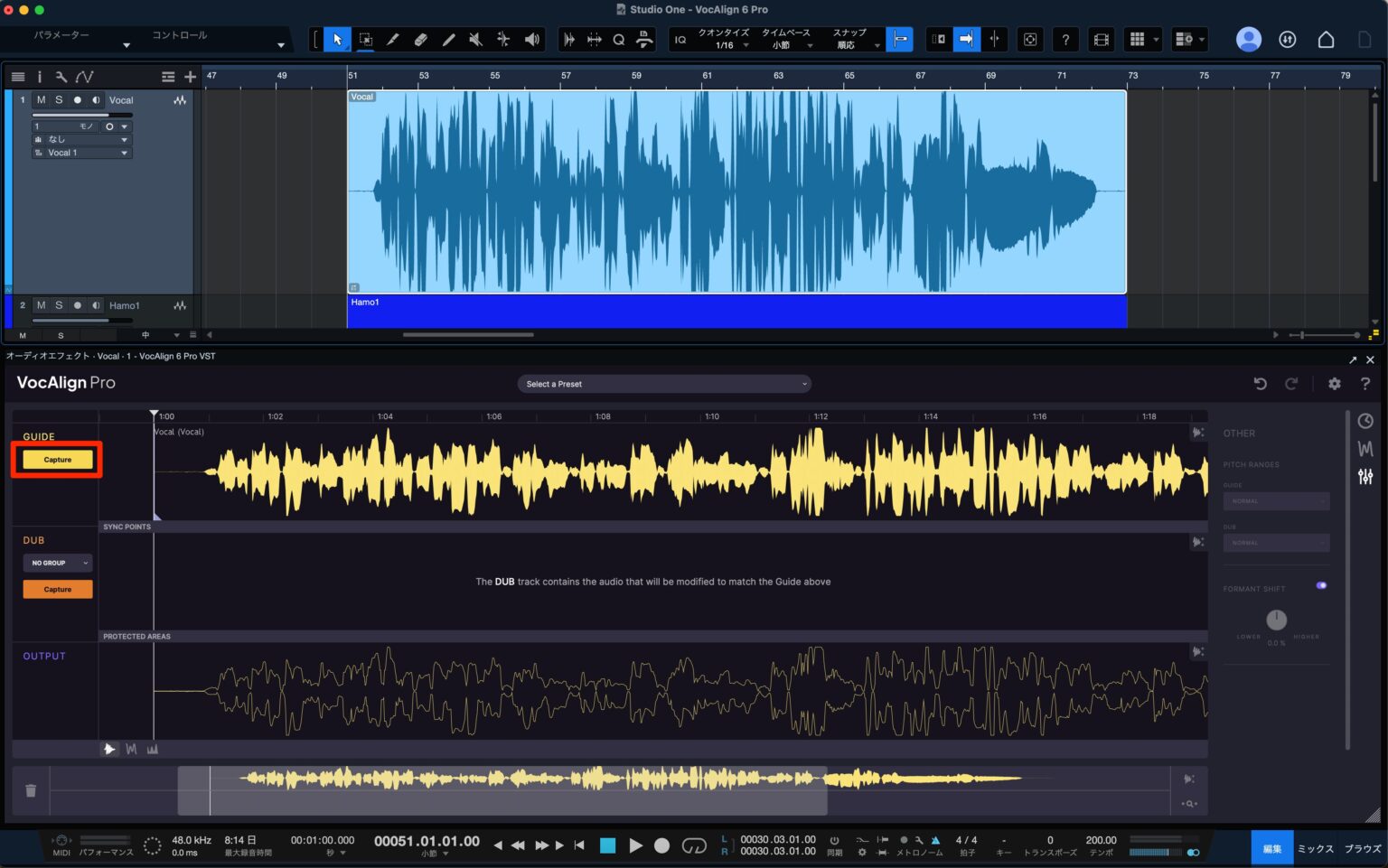Expand the NO GROUP dropdown in the DUB section

(x=57, y=562)
